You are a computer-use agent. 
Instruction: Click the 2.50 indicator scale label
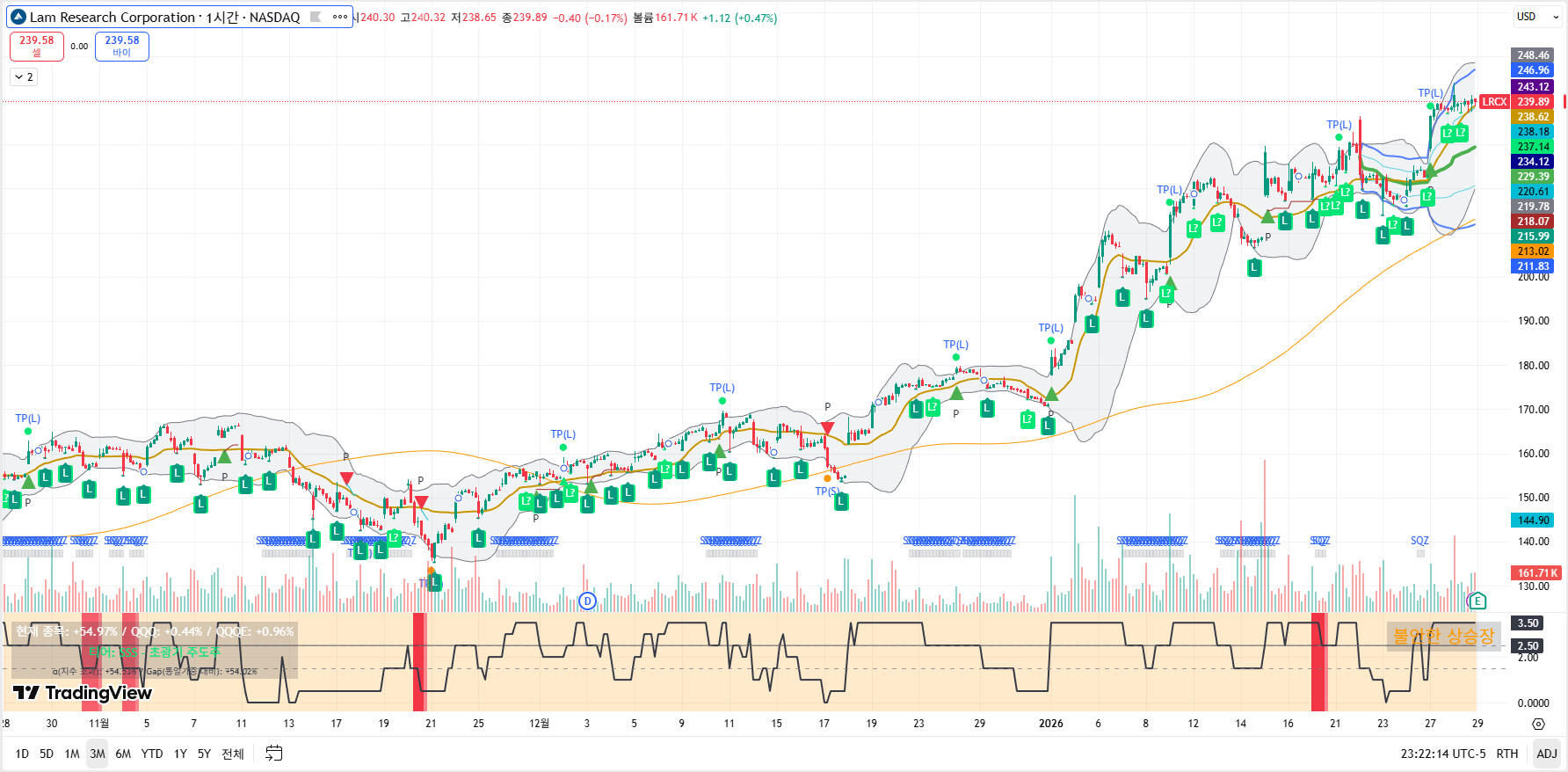pyautogui.click(x=1527, y=646)
